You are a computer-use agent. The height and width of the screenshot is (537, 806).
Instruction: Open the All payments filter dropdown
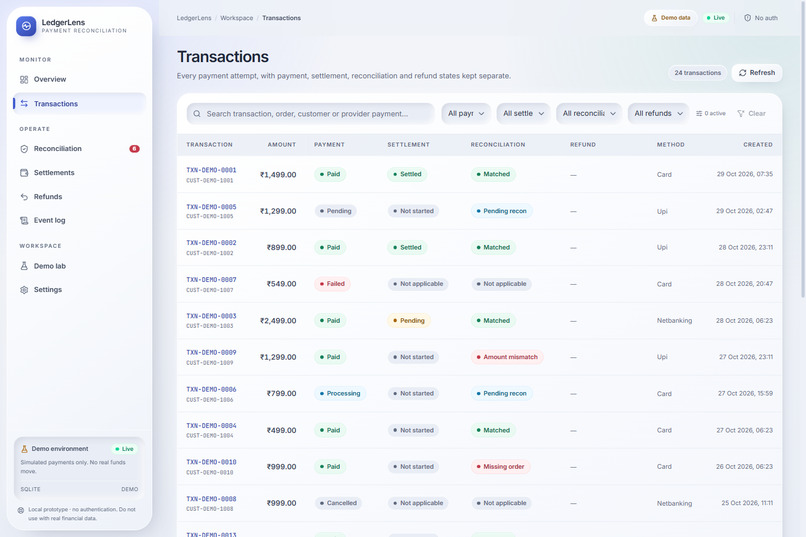tap(466, 114)
